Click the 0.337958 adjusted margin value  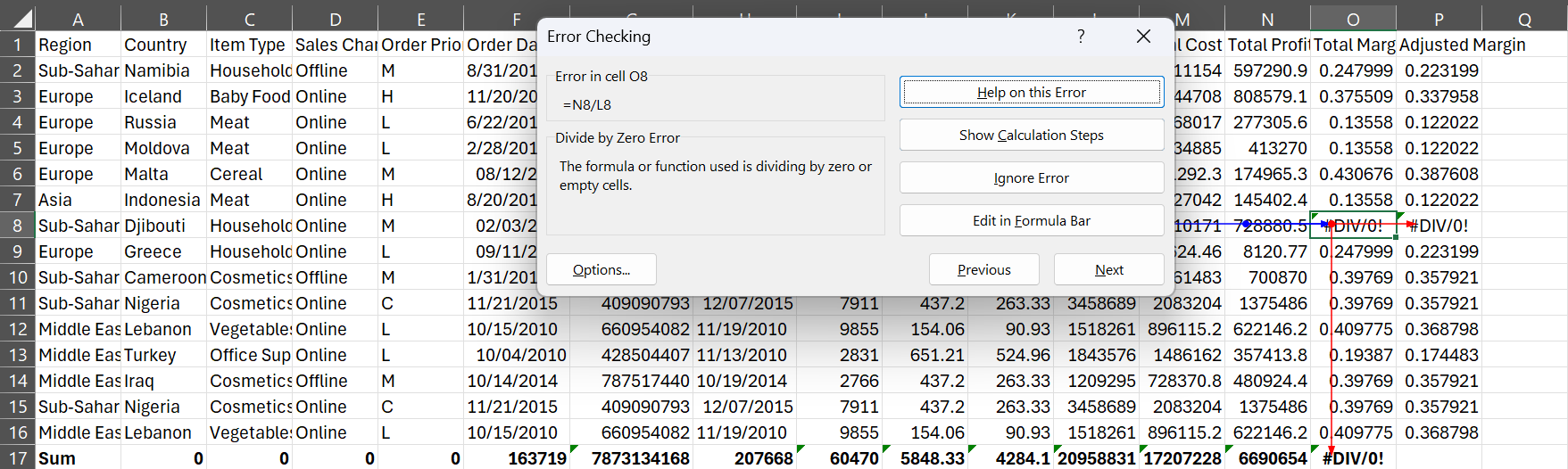click(1439, 96)
